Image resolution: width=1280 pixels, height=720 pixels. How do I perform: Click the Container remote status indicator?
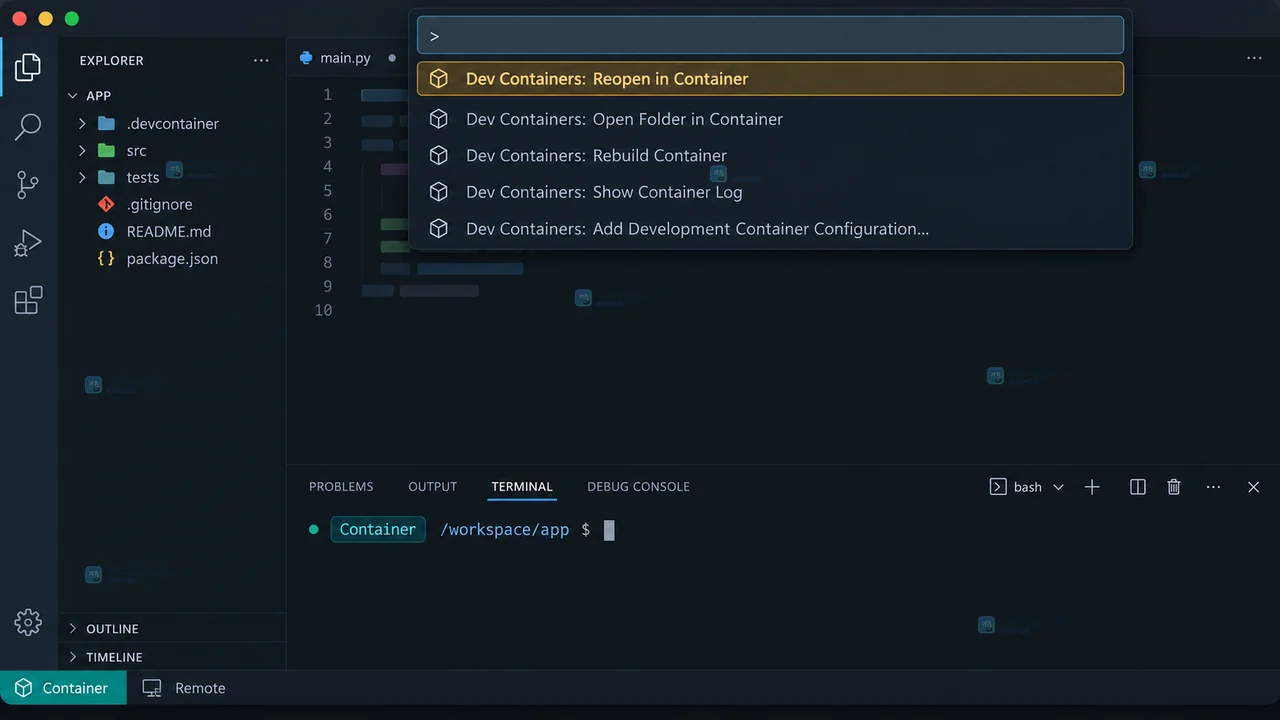[63, 688]
